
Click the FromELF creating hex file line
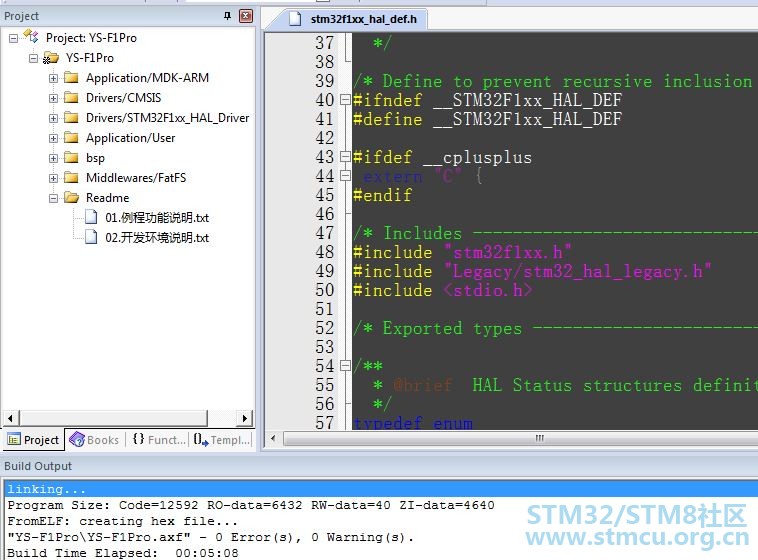122,521
